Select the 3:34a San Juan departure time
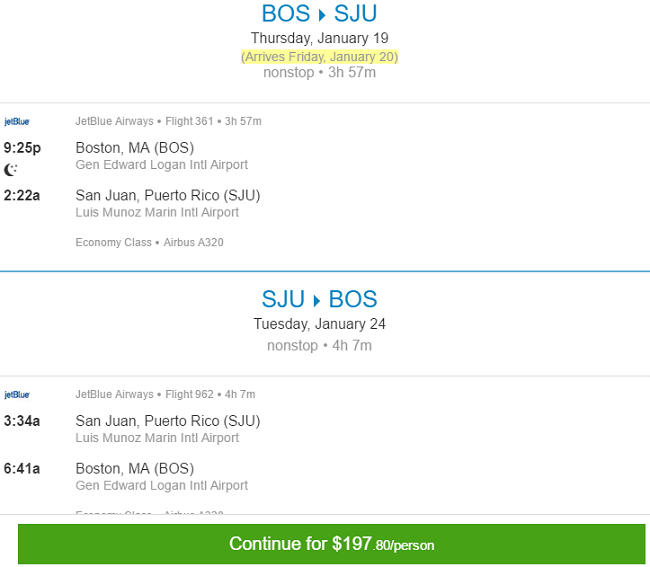This screenshot has width=650, height=567. [x=22, y=421]
